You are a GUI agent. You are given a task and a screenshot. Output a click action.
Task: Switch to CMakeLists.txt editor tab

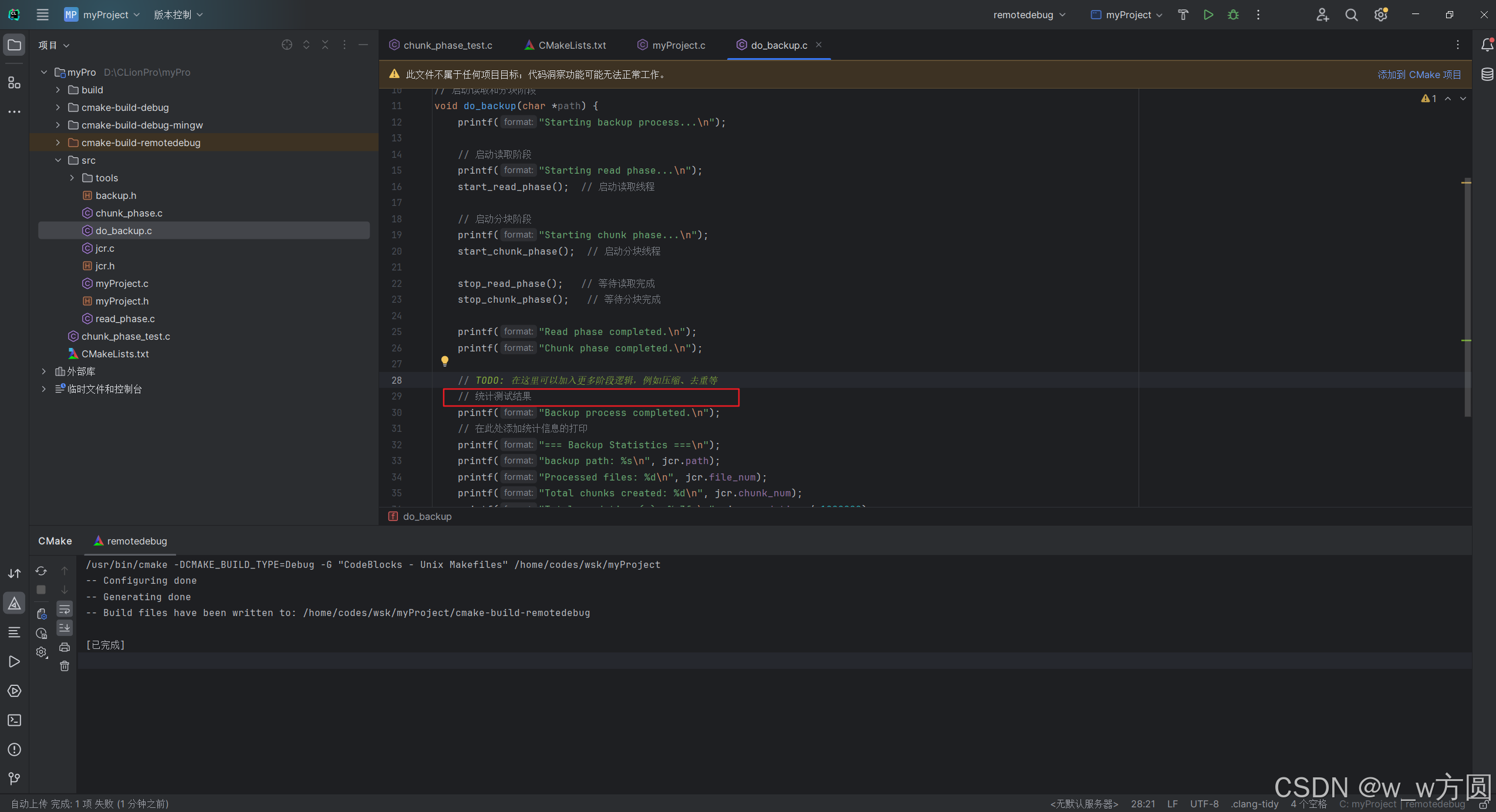click(566, 45)
